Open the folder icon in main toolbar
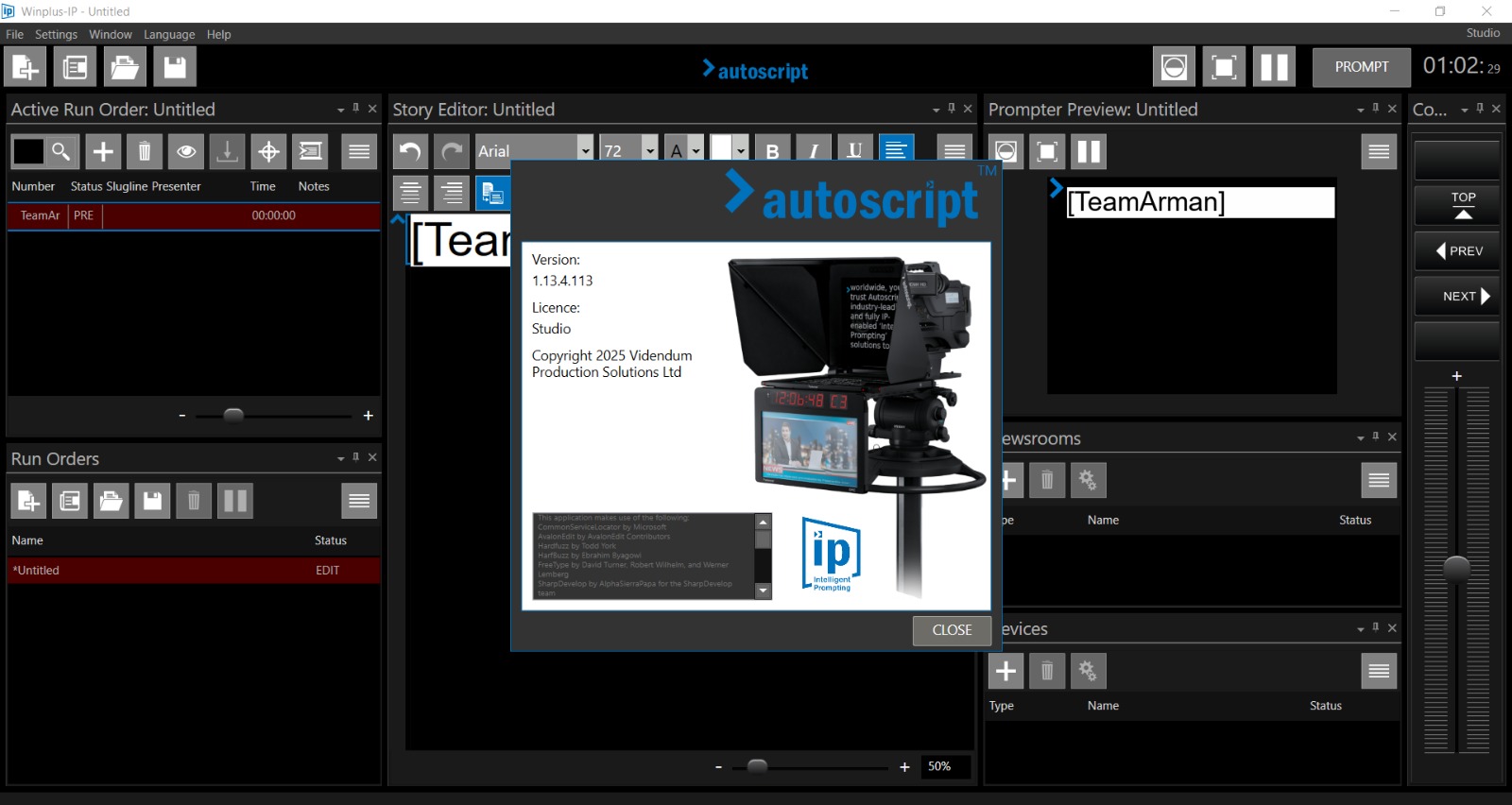Image resolution: width=1512 pixels, height=805 pixels. click(x=125, y=67)
